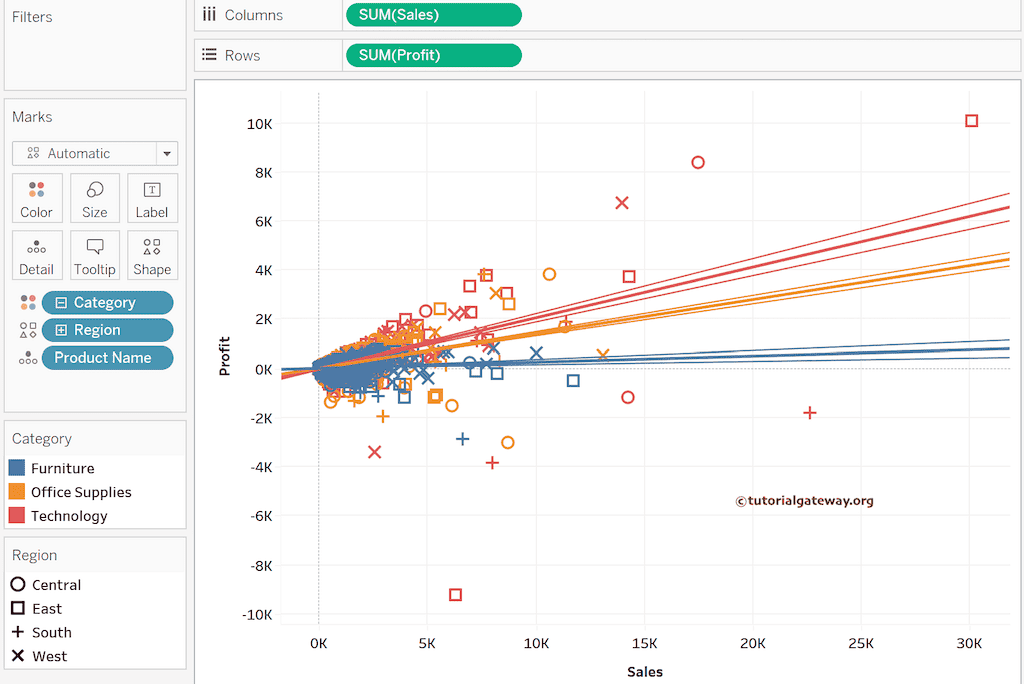The height and width of the screenshot is (684, 1024).
Task: Highlight Furniture color in Category legend
Action: pyautogui.click(x=17, y=468)
